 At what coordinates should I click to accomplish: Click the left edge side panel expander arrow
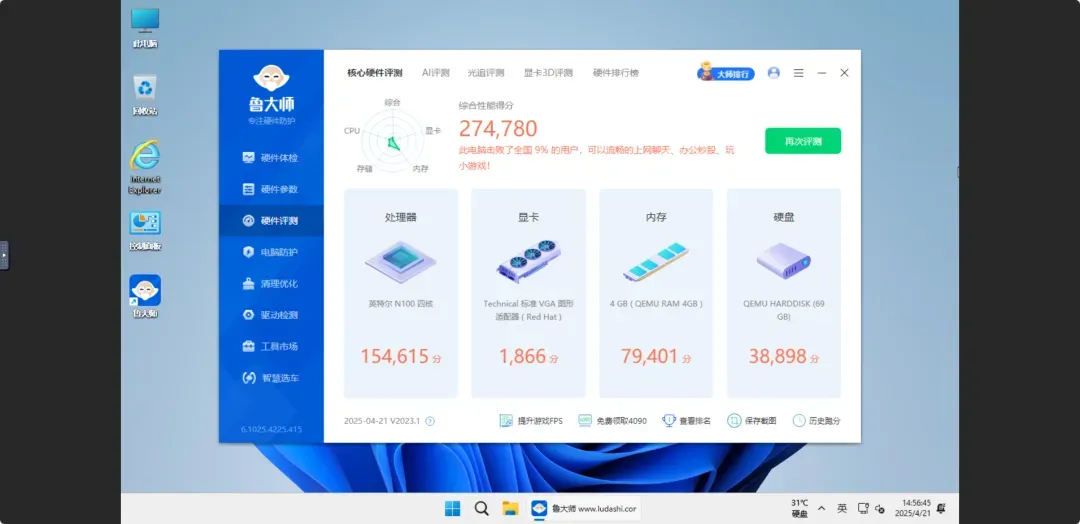point(4,255)
